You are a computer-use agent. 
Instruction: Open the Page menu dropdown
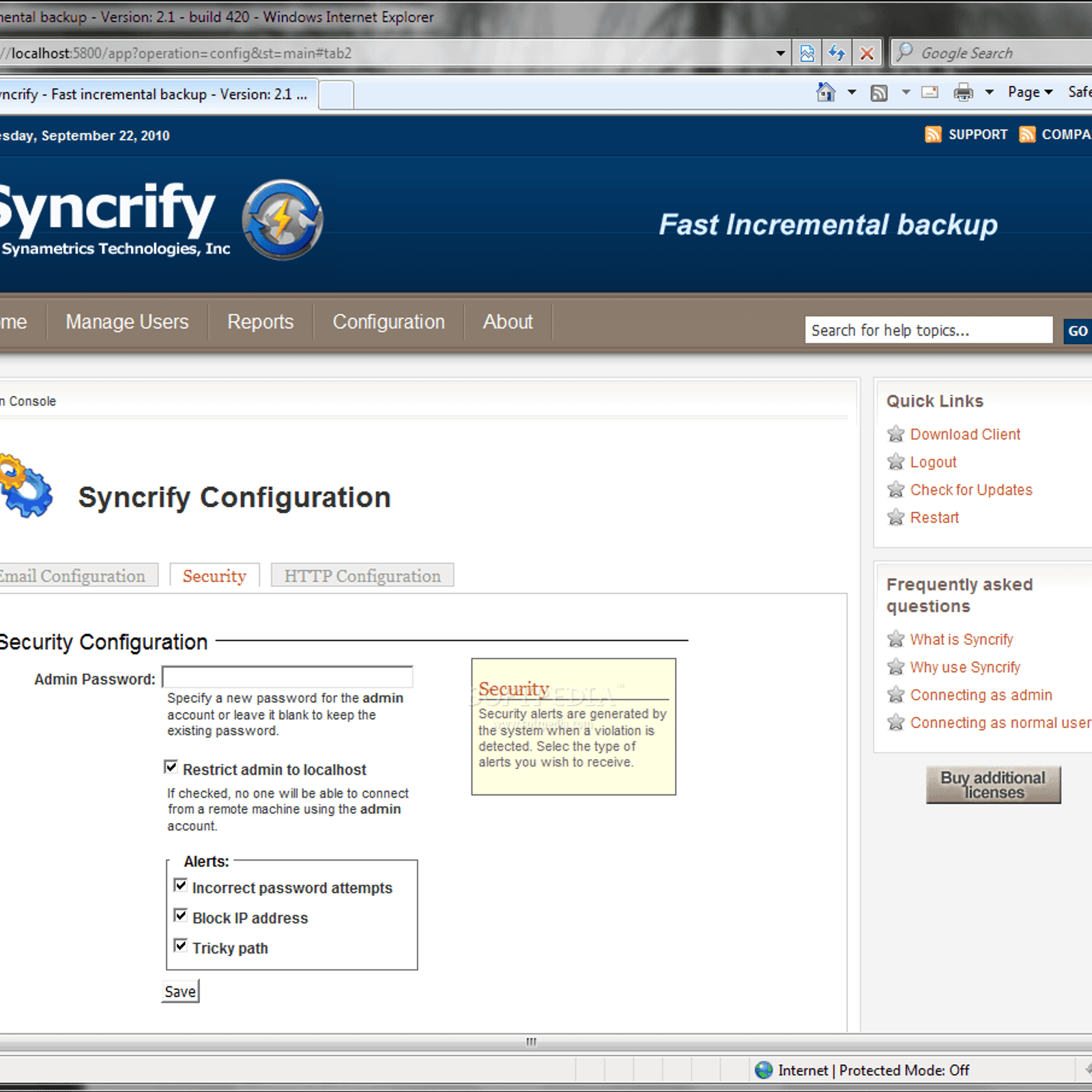pos(1030,92)
